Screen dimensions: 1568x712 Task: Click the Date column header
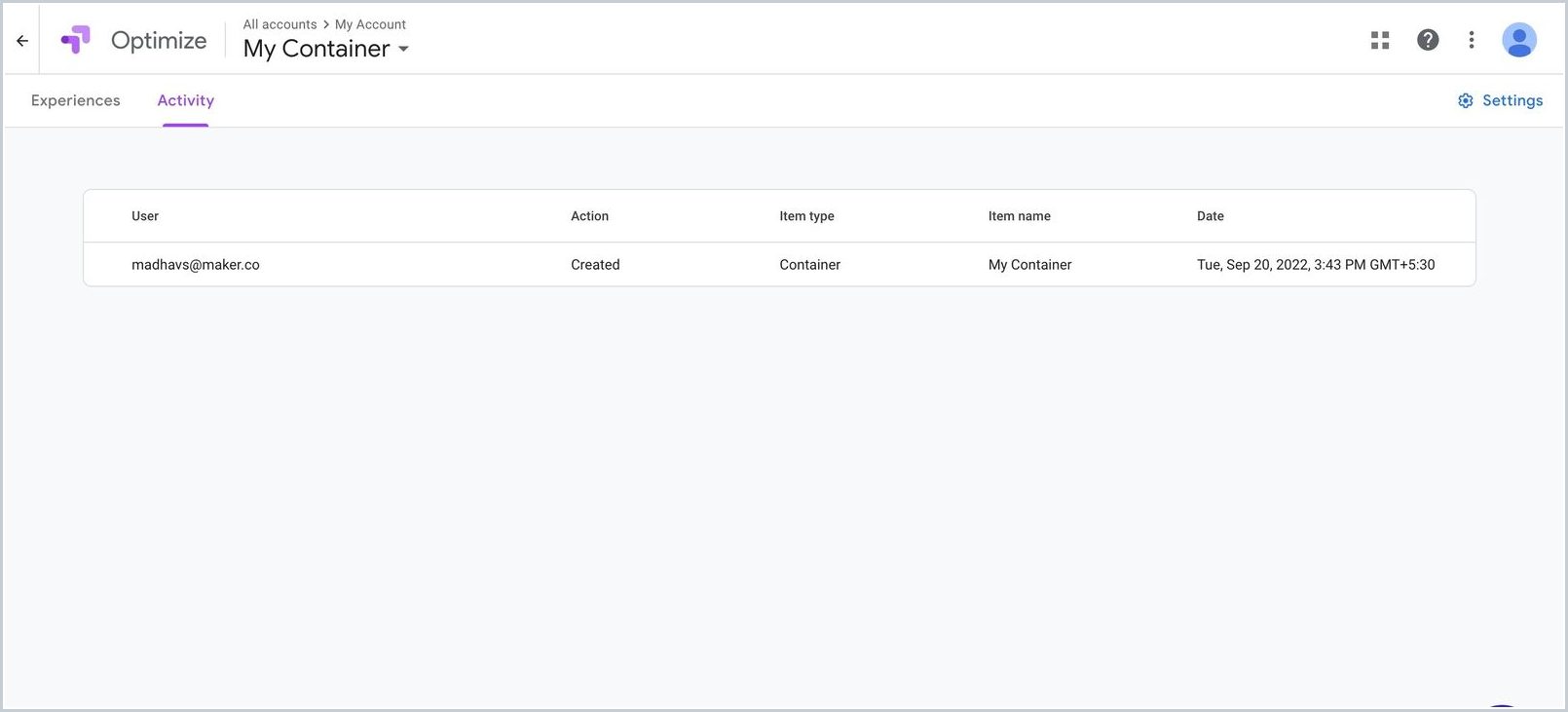click(1211, 216)
